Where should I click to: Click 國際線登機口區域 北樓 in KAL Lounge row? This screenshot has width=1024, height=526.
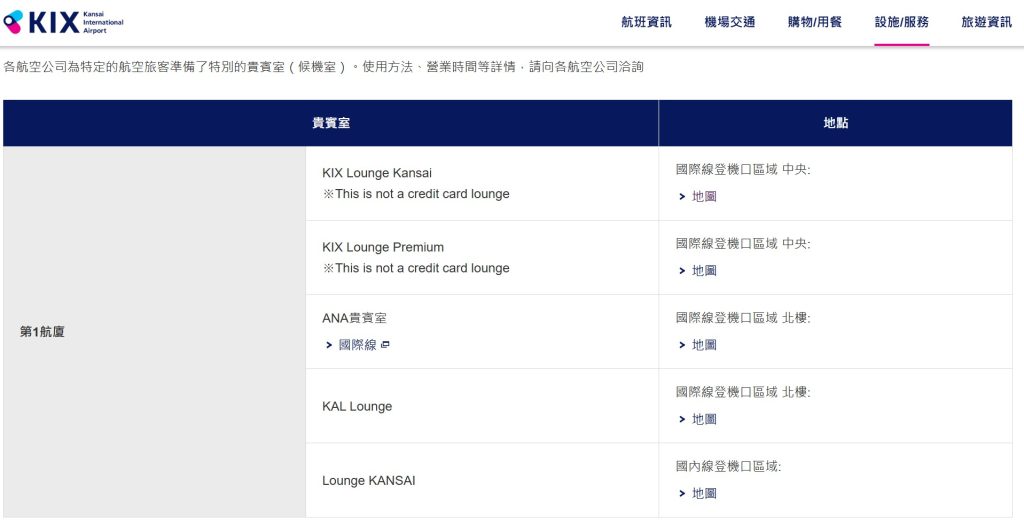(x=743, y=393)
